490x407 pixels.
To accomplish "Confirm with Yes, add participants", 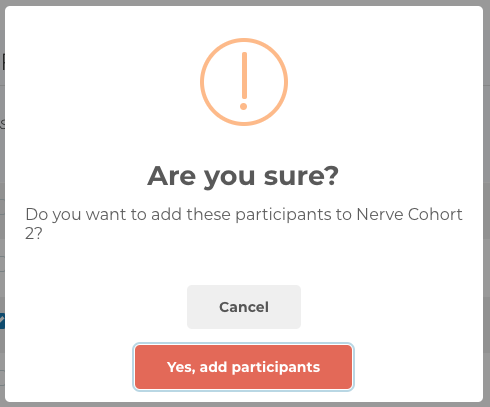I will tap(243, 367).
